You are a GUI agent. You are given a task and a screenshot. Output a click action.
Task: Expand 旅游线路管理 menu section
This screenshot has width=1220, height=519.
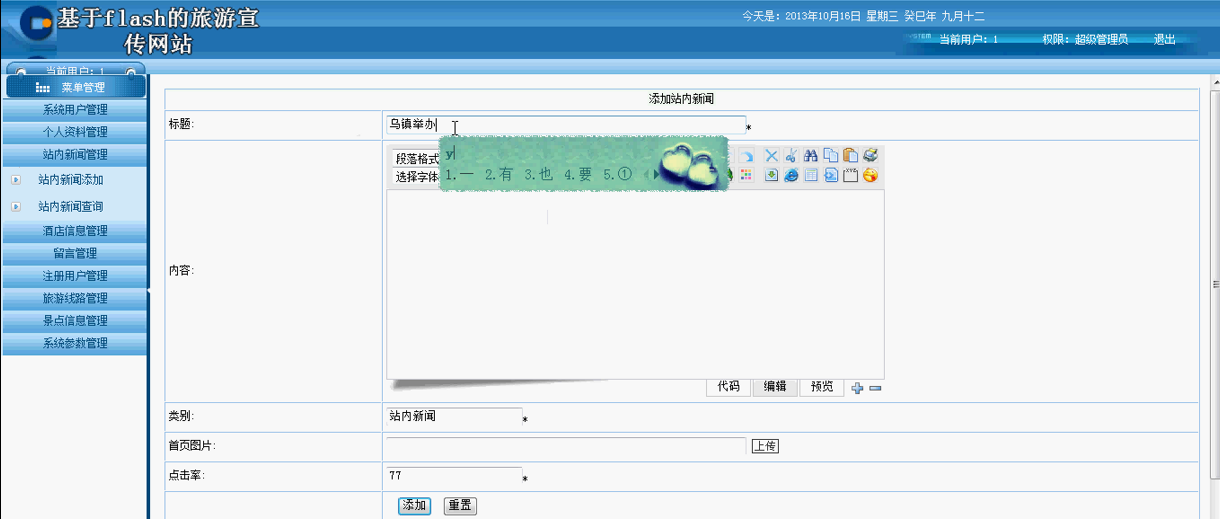(75, 298)
